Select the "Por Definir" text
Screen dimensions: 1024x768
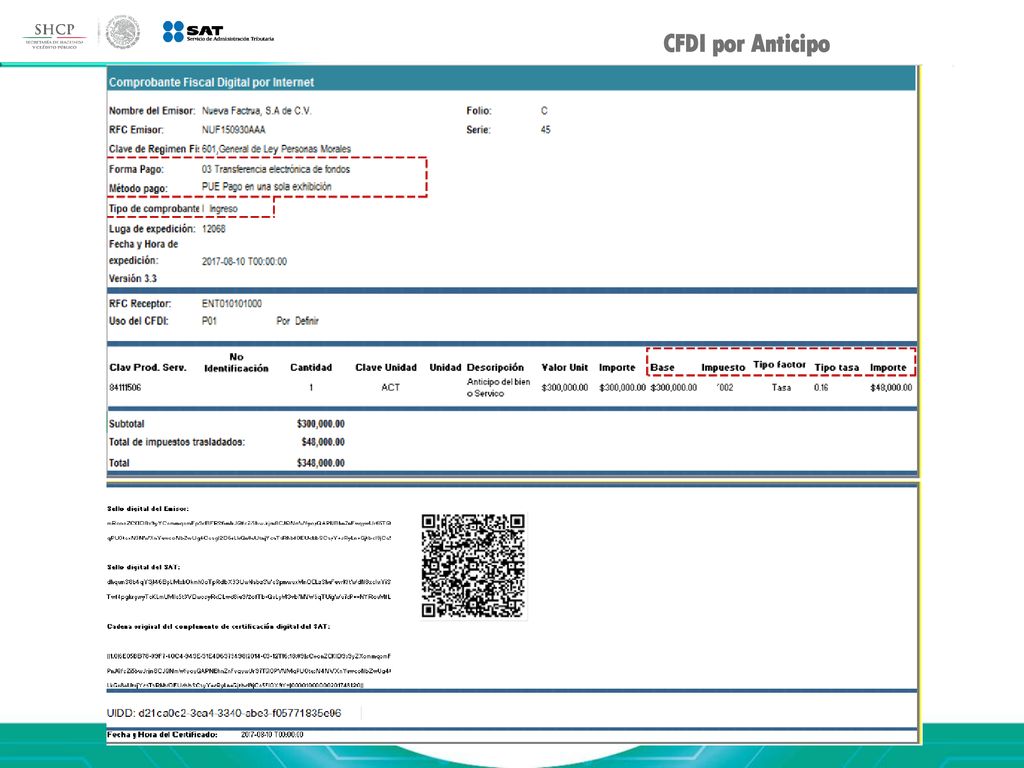tap(297, 321)
